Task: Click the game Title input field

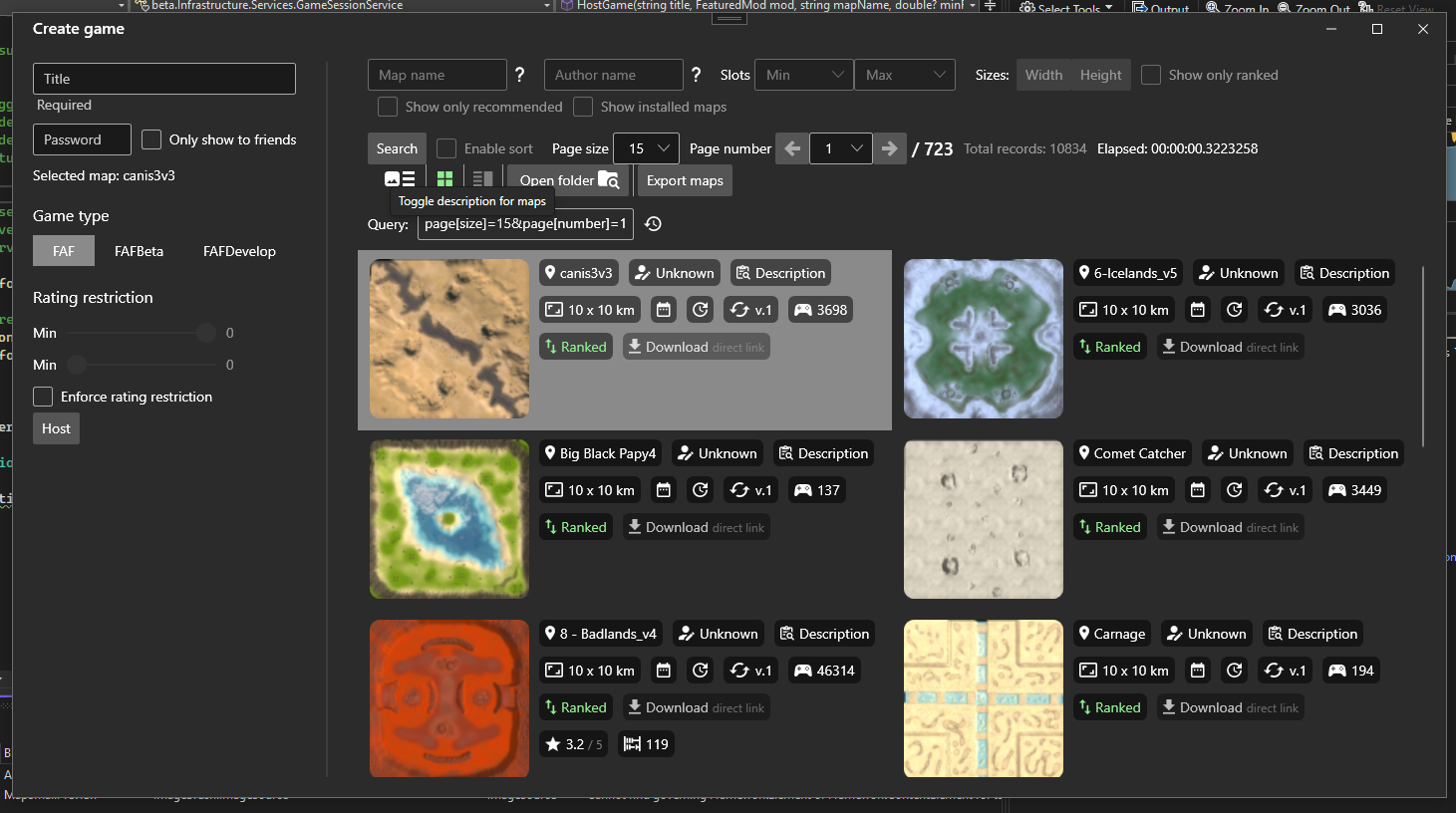Action: (x=164, y=79)
